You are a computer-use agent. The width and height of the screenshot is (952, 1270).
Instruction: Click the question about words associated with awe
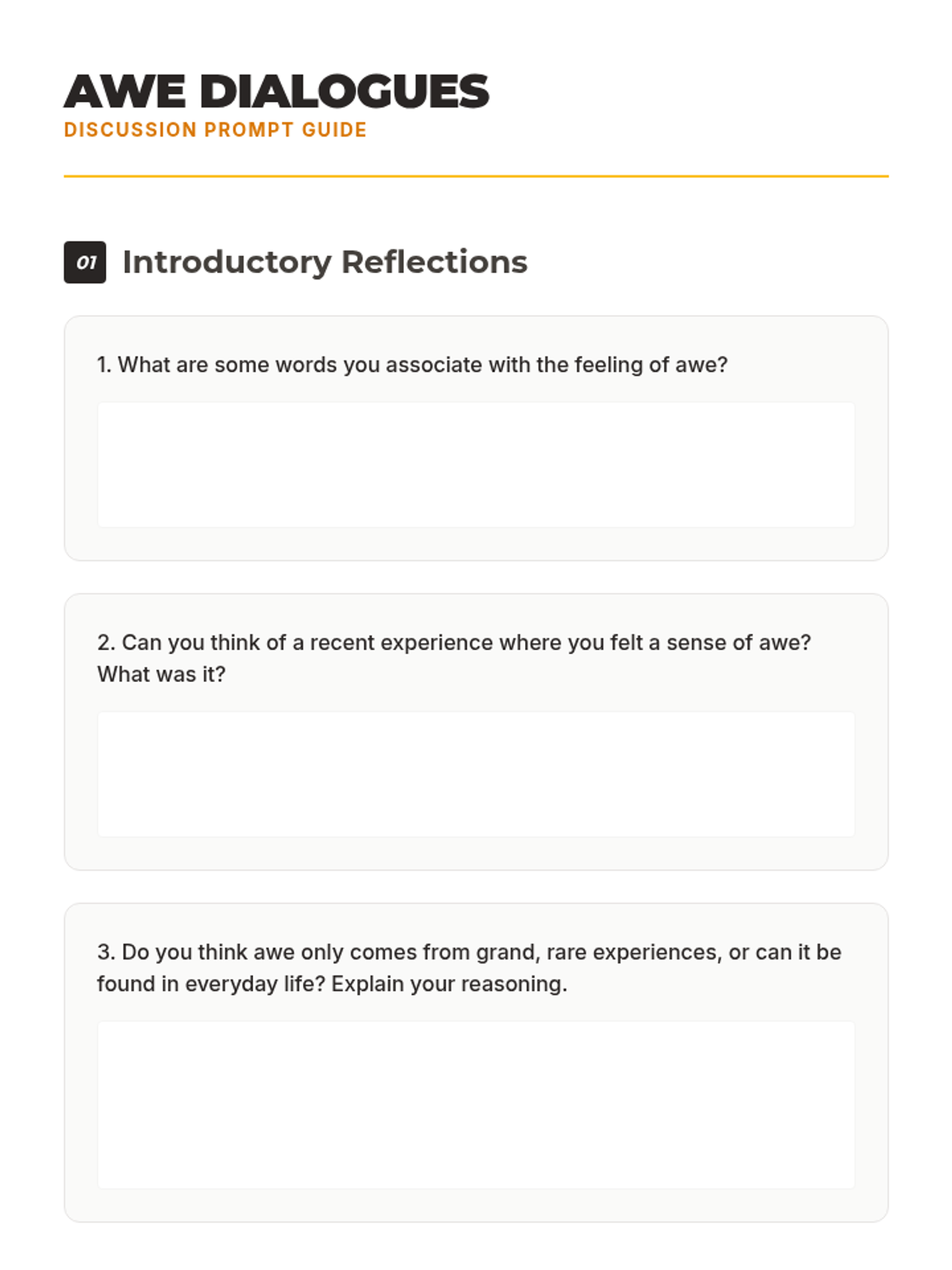[x=413, y=365]
